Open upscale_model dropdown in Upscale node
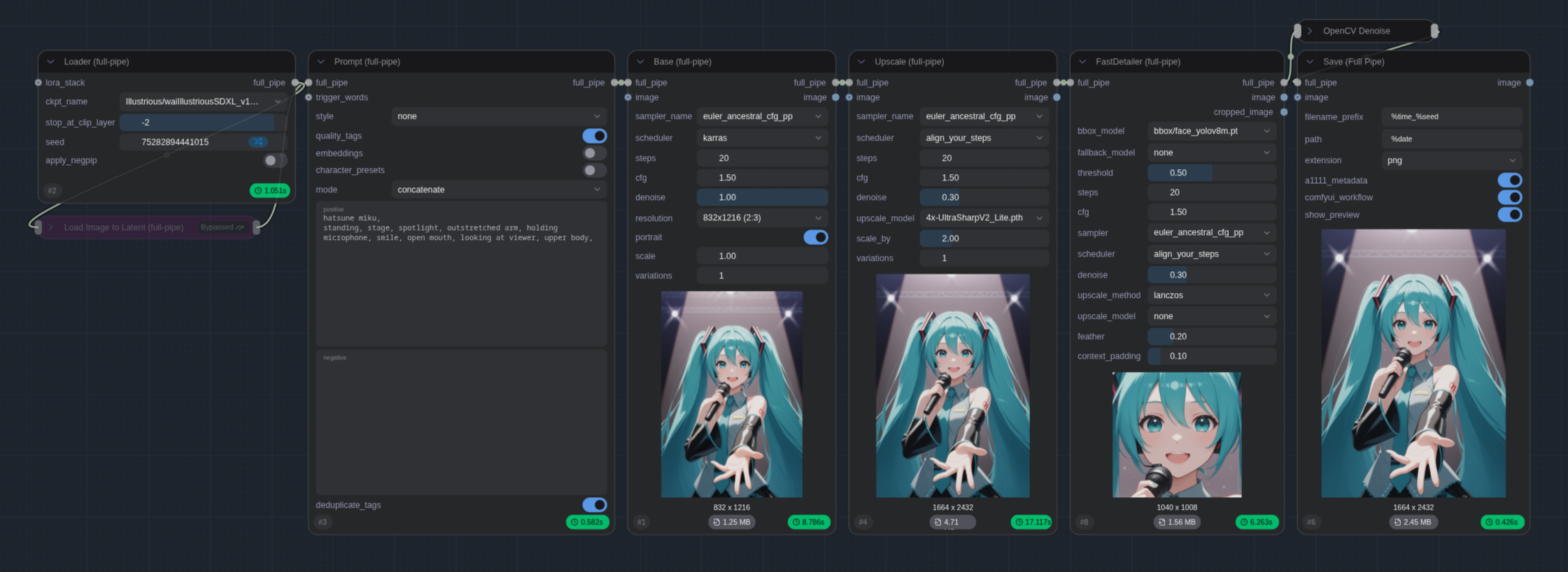This screenshot has width=1568, height=572. (x=984, y=217)
